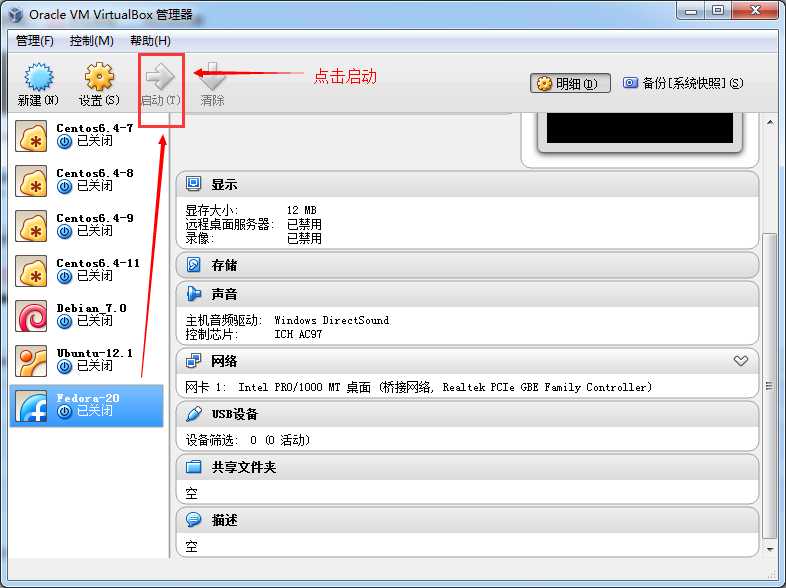Image resolution: width=786 pixels, height=588 pixels.
Task: Open 设置 (Settings) gear icon
Action: coord(99,77)
